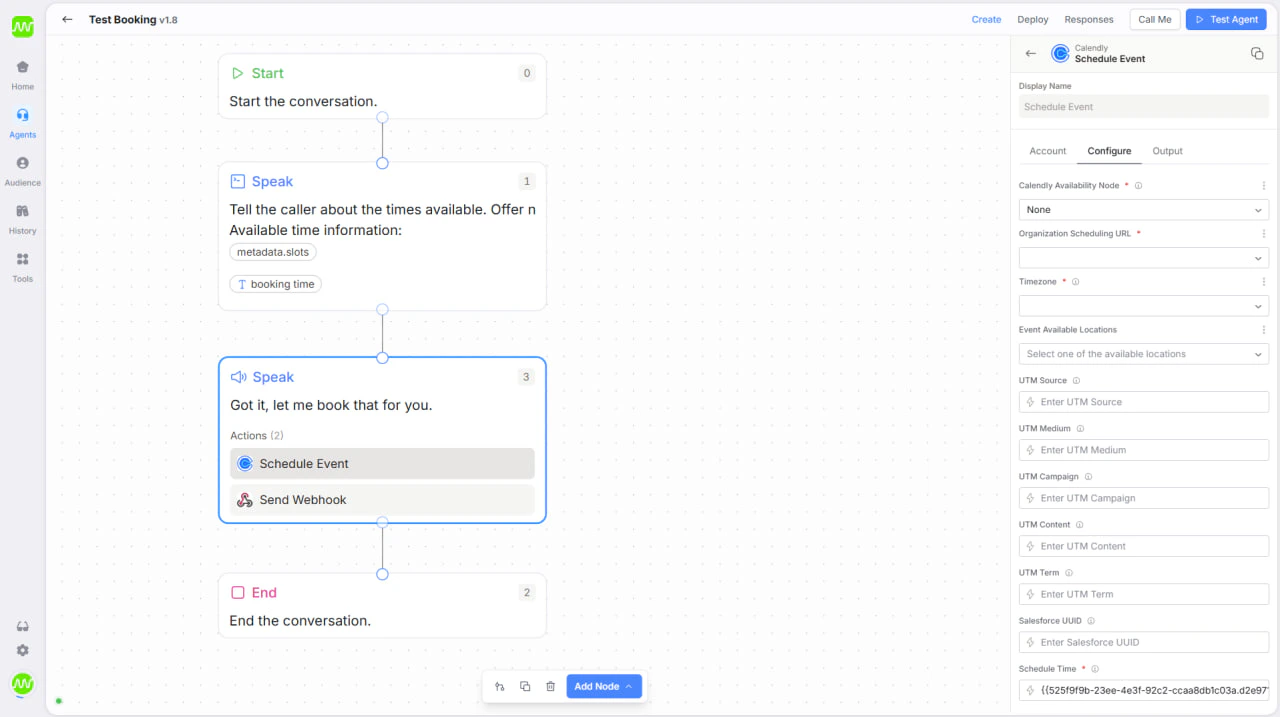Open the Calendly Availability Node dropdown
Viewport: 1280px width, 717px height.
pyautogui.click(x=1143, y=209)
